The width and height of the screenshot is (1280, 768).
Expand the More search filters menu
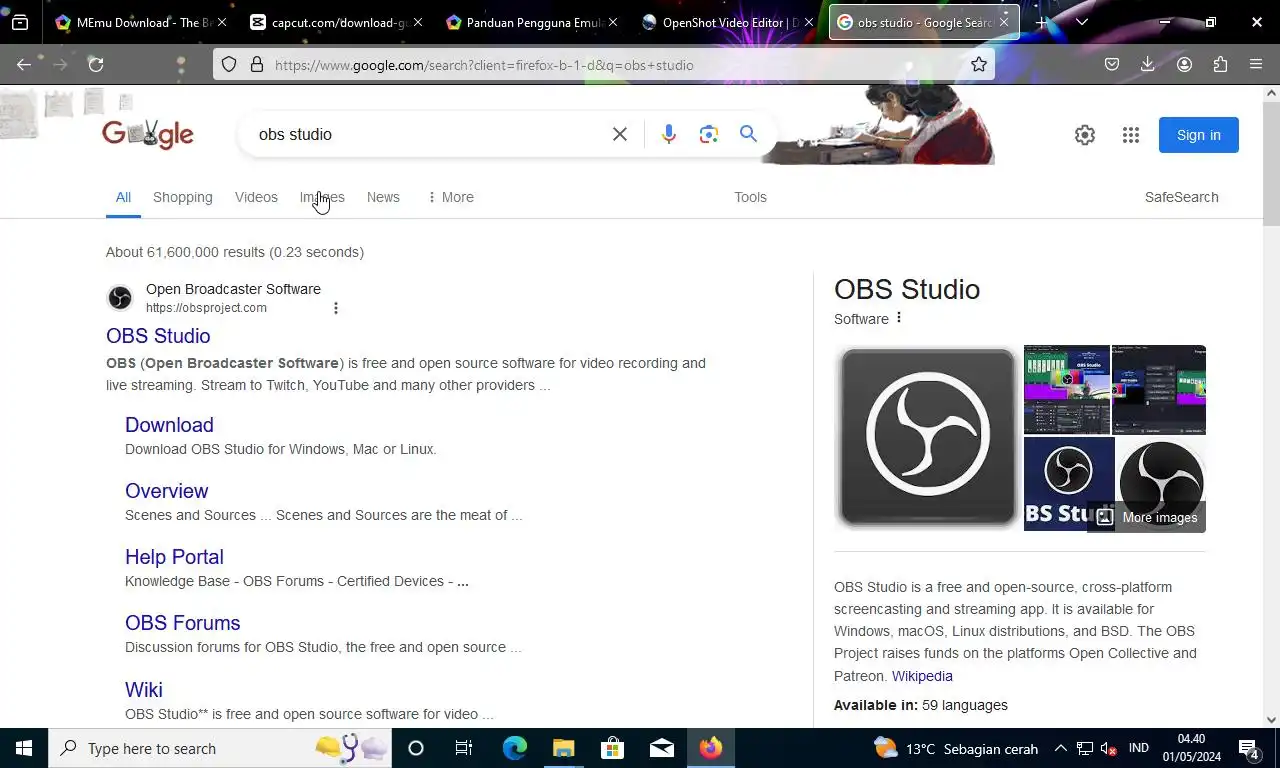[450, 197]
